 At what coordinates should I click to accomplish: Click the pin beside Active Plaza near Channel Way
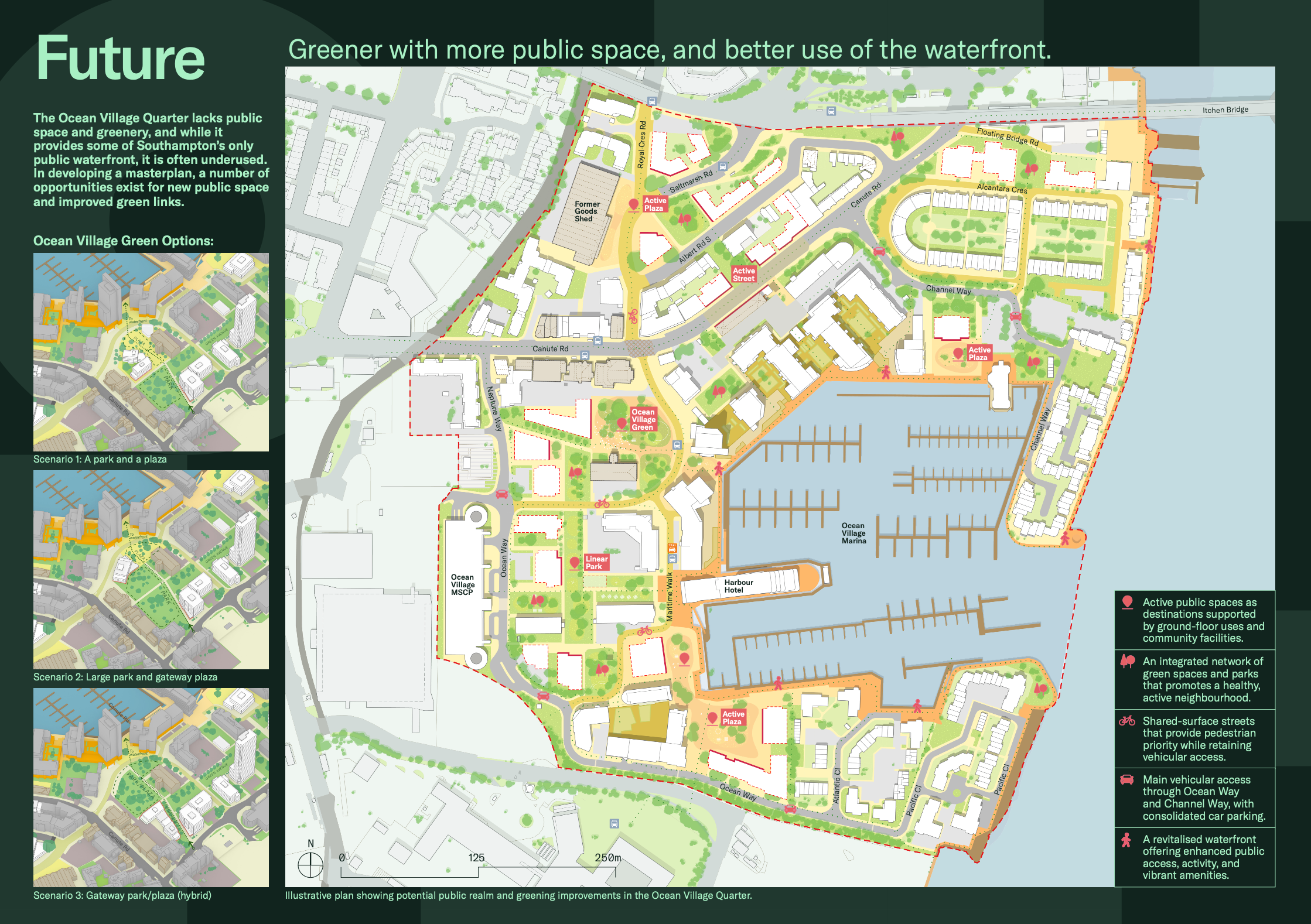(x=958, y=354)
